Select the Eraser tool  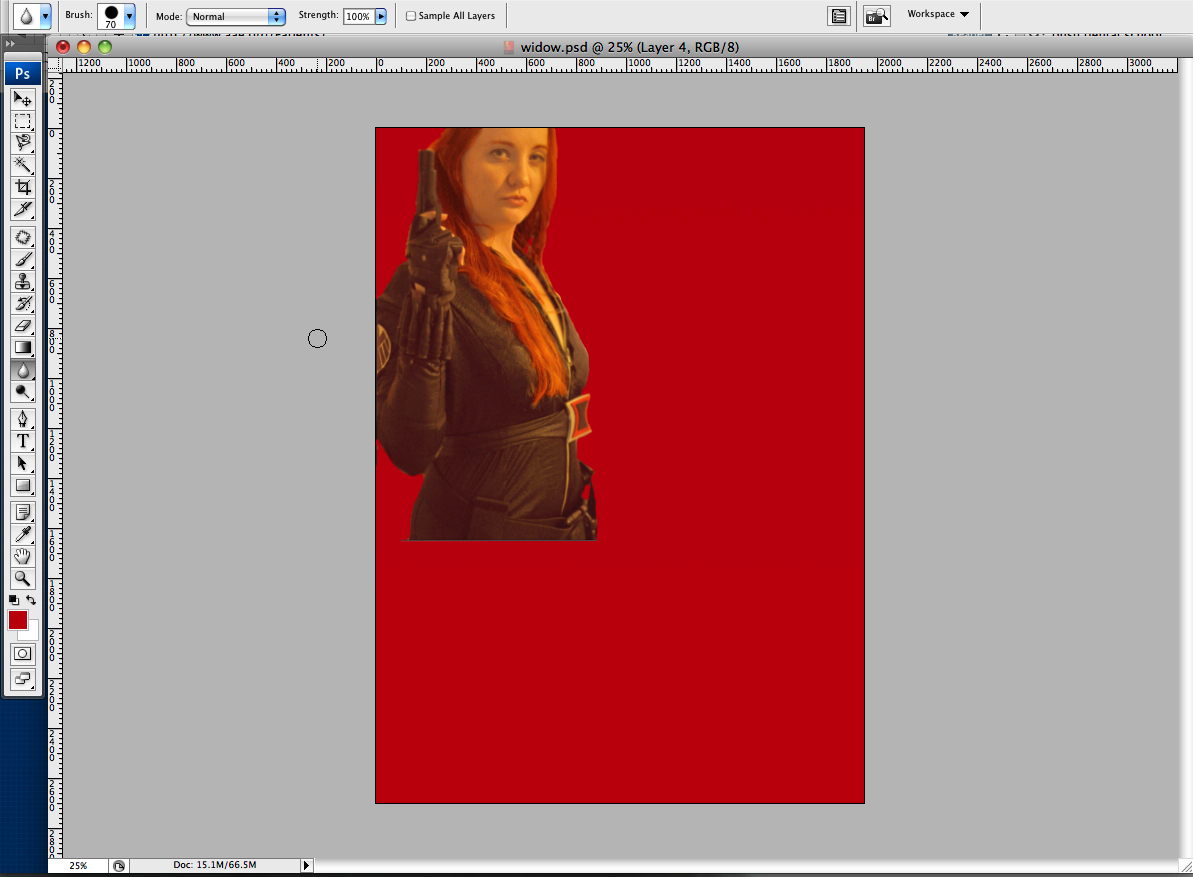click(23, 326)
